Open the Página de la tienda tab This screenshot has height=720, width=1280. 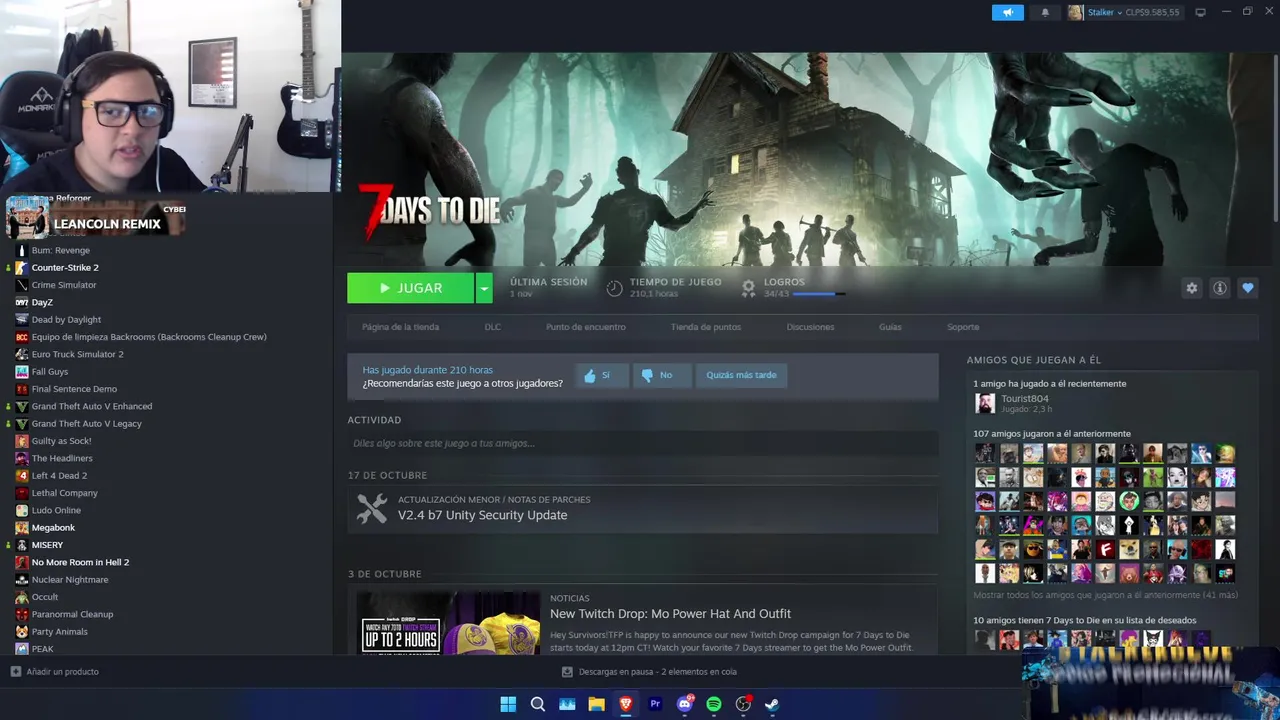(x=400, y=327)
